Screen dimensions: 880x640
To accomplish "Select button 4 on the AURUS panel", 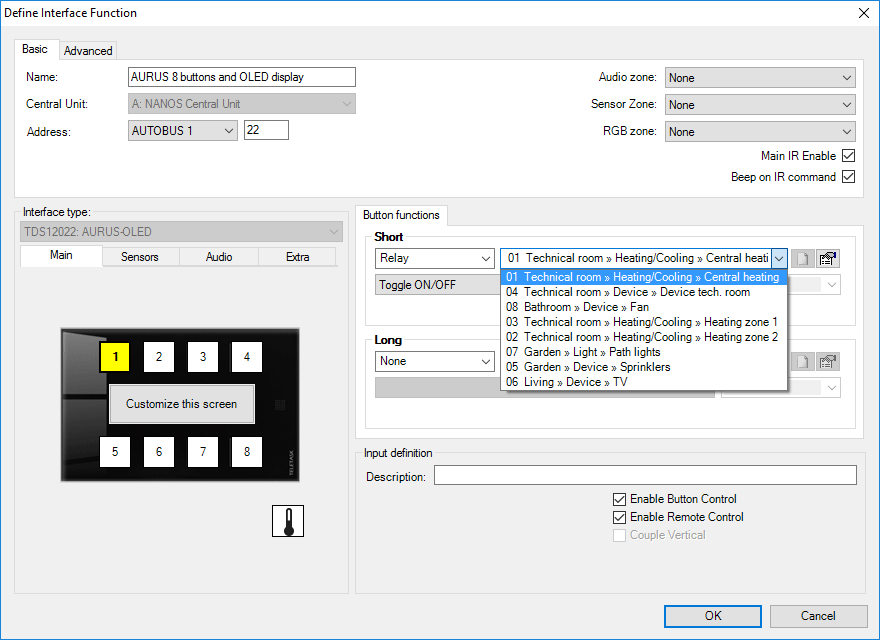I will (247, 356).
